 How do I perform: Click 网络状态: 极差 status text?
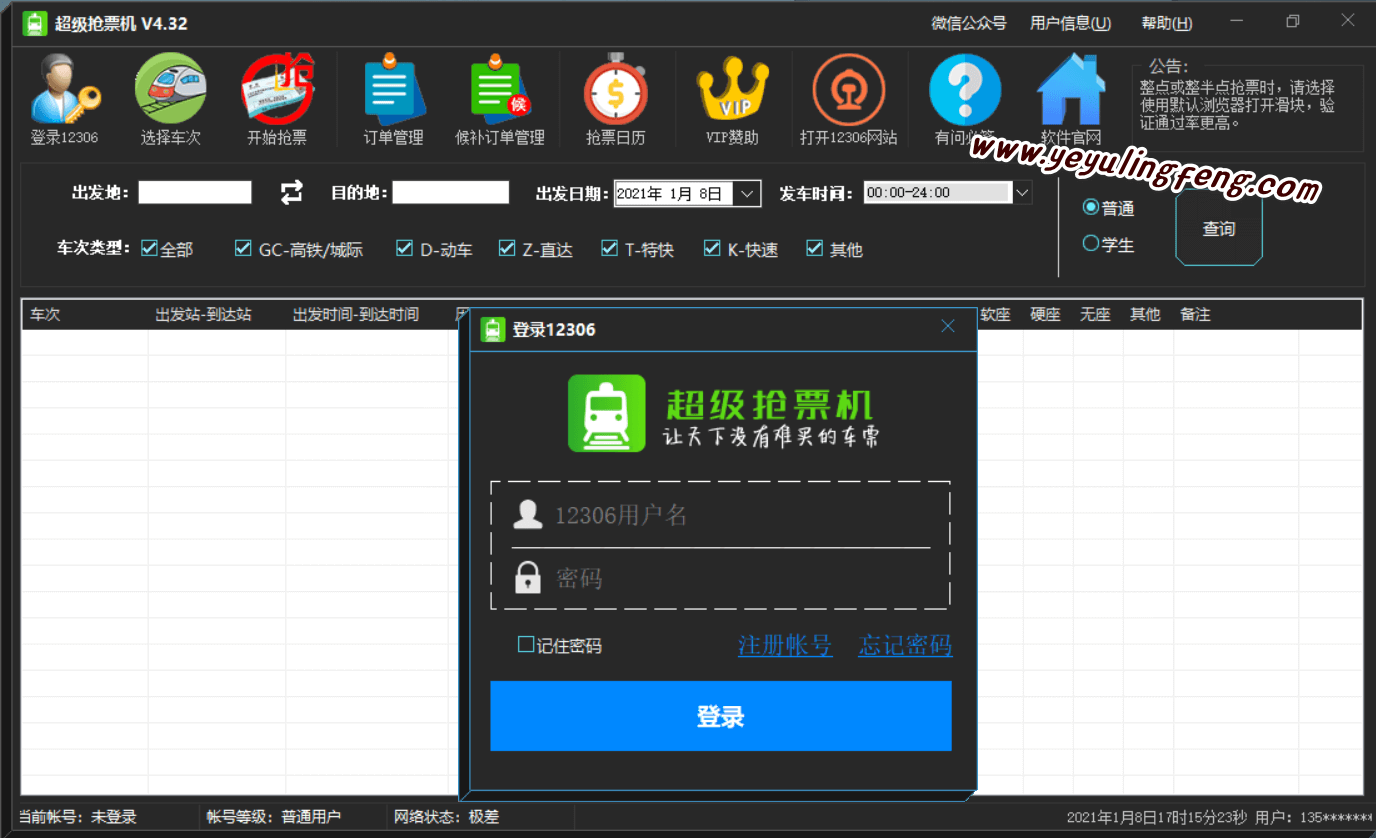pyautogui.click(x=447, y=817)
